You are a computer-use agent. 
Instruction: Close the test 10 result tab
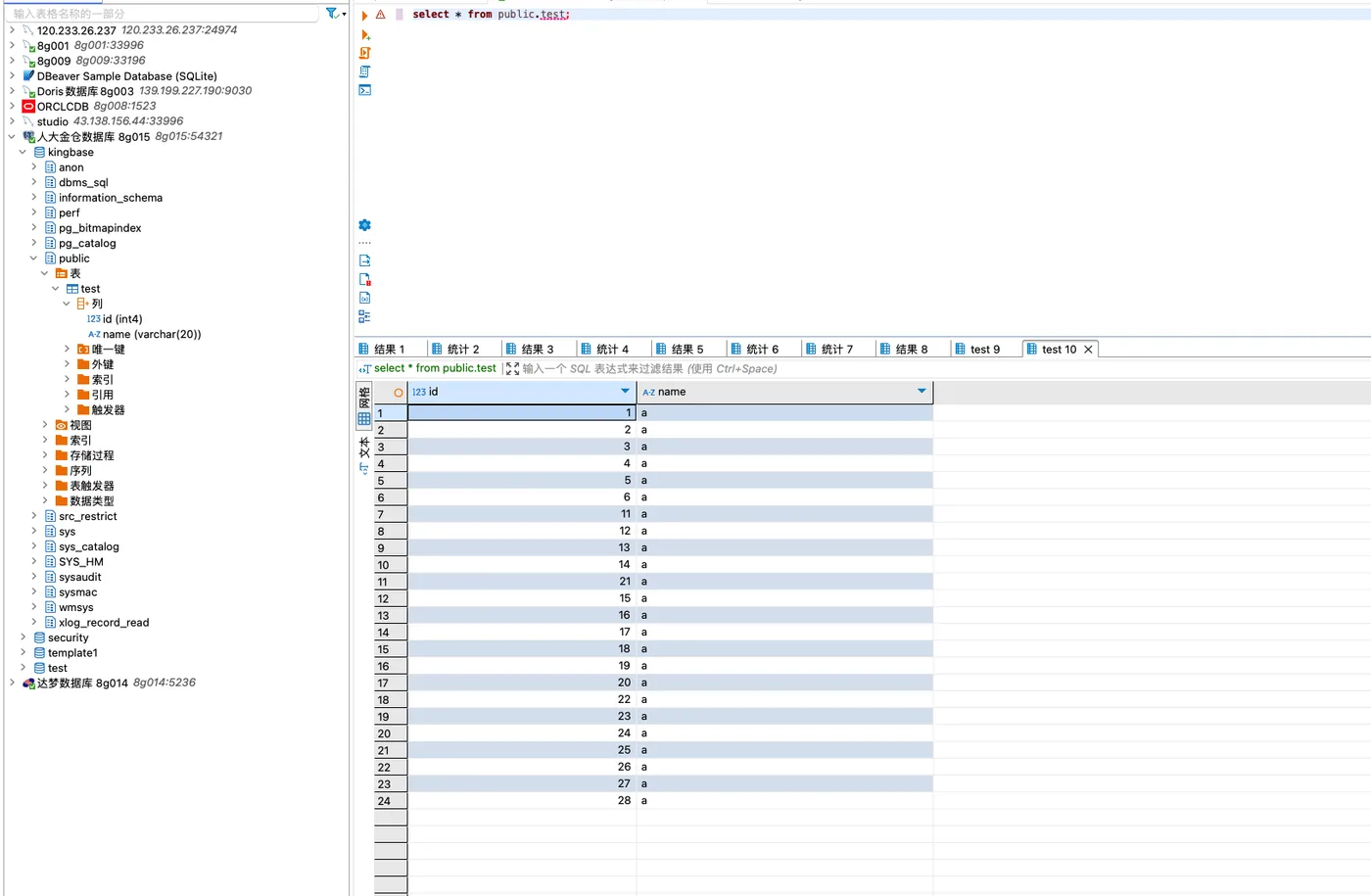click(x=1088, y=350)
